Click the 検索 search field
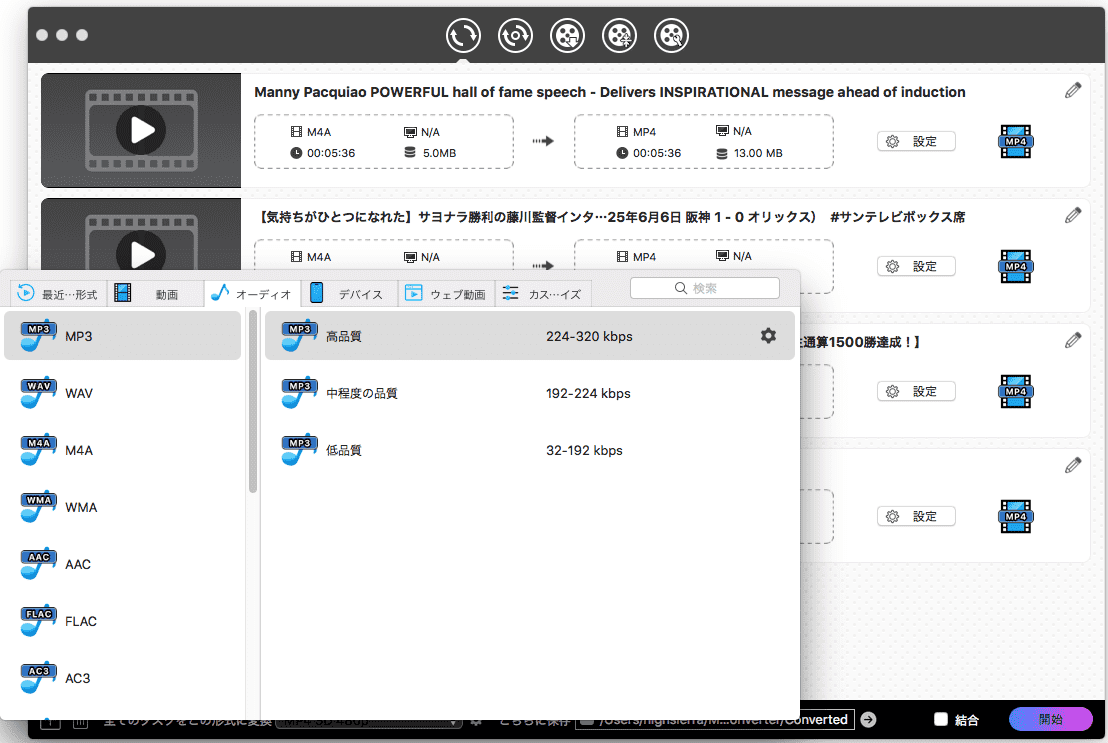This screenshot has width=1108, height=743. [x=705, y=288]
